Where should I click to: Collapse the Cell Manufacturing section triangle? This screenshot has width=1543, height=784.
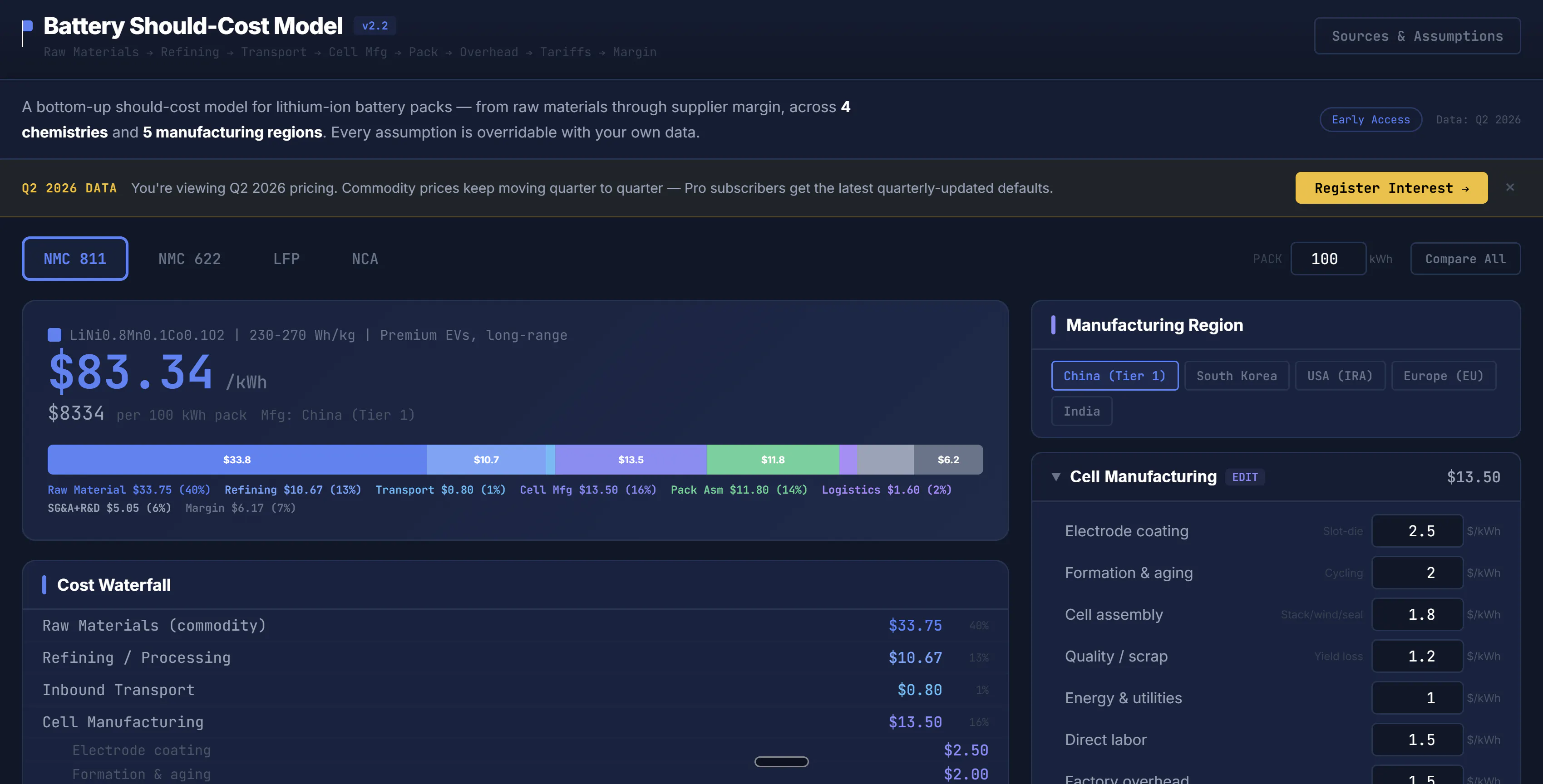(x=1056, y=477)
